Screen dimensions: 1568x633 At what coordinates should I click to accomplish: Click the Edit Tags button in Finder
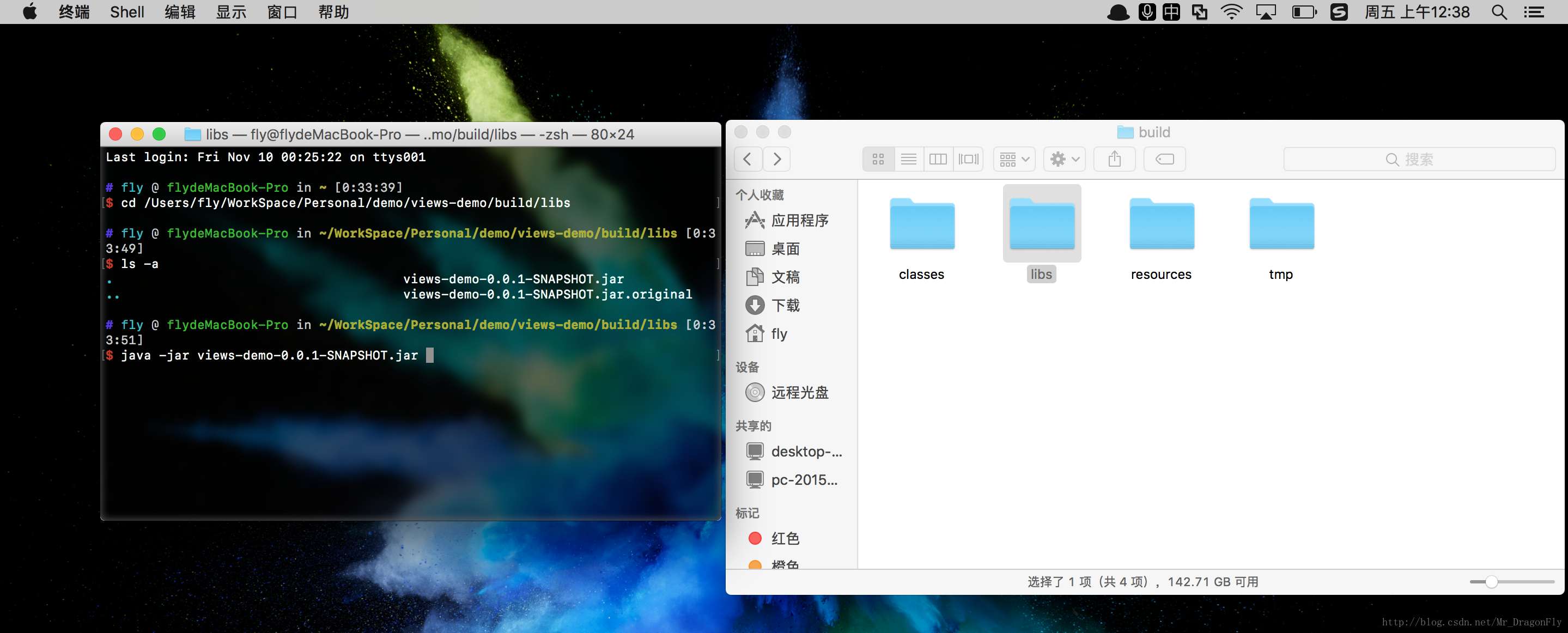tap(1164, 160)
